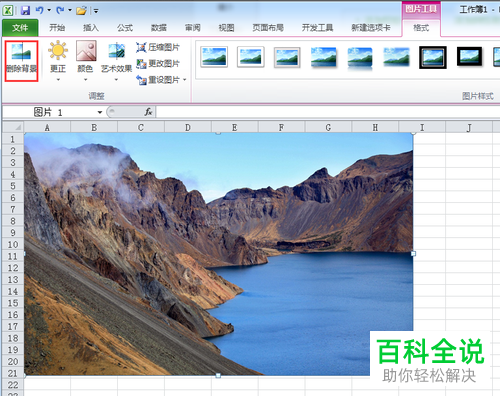Open the Redo history dropdown arrow
Screen dimensions: 500x396
[x=70, y=10]
